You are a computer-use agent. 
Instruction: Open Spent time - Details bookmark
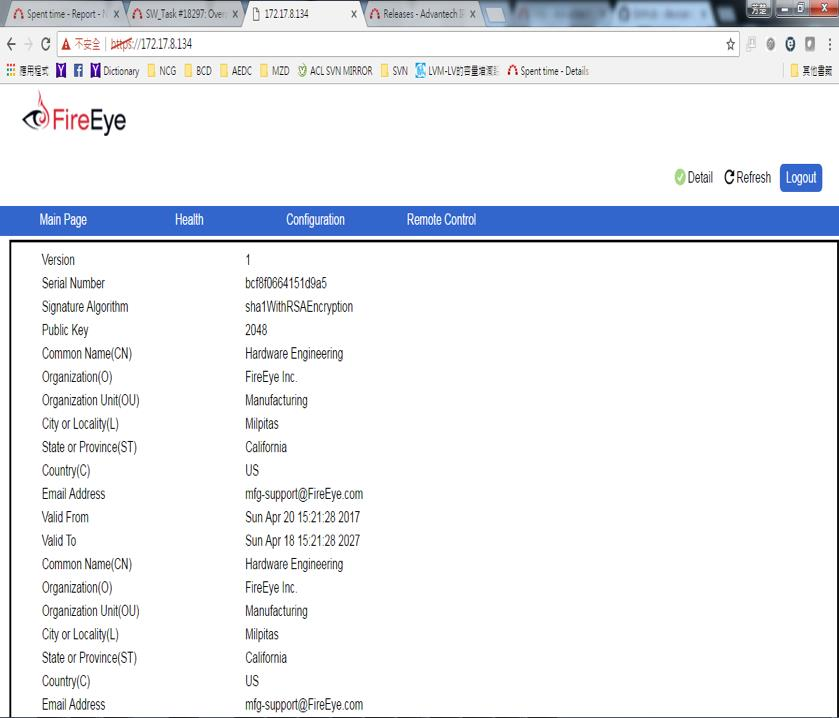point(548,71)
